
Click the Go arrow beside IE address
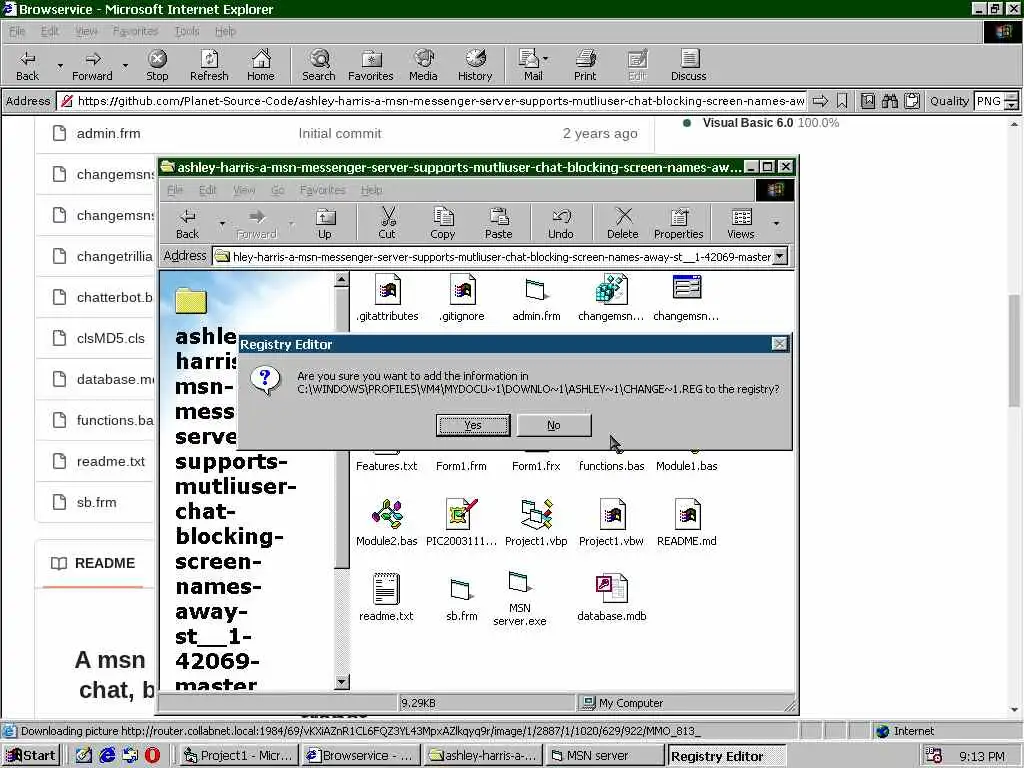[x=820, y=101]
